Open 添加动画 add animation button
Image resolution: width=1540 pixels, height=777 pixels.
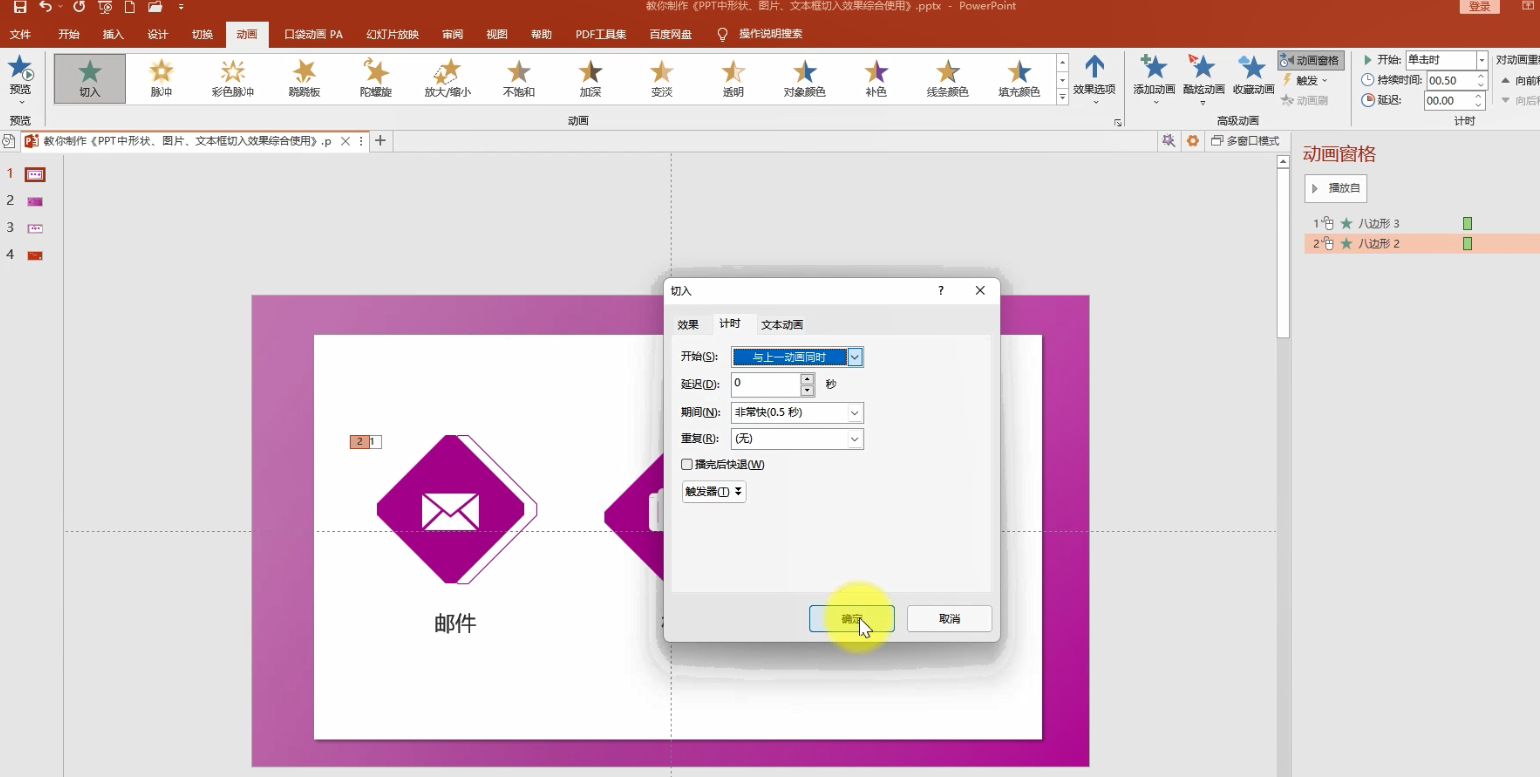coord(1154,78)
